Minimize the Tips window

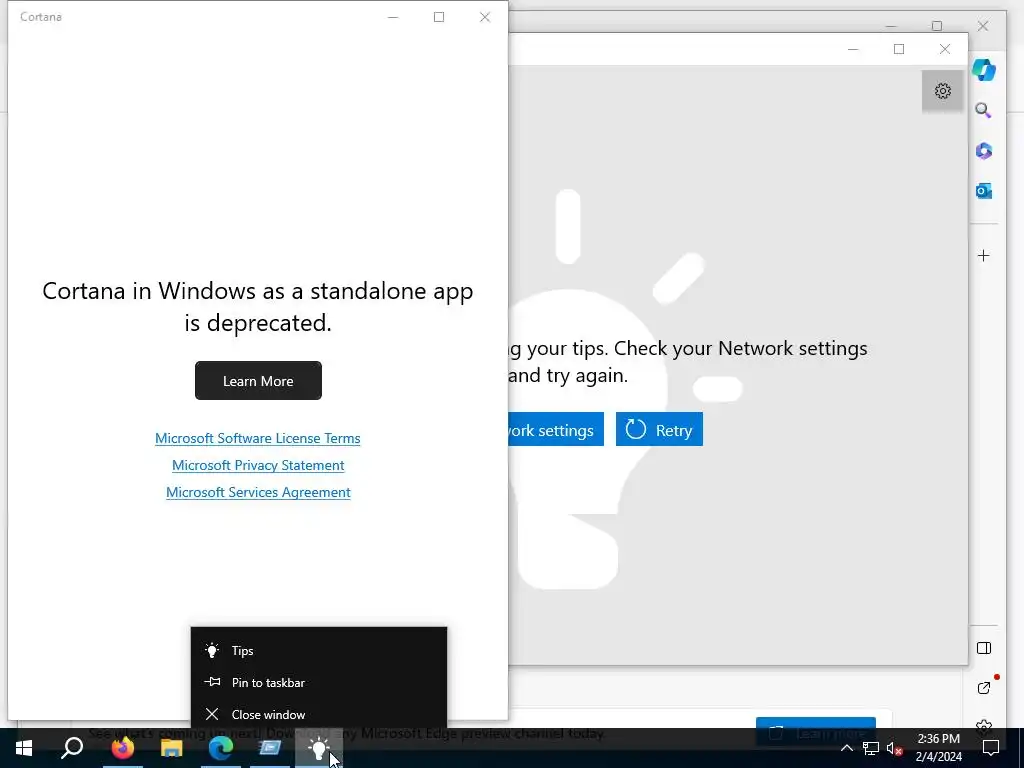click(x=853, y=49)
